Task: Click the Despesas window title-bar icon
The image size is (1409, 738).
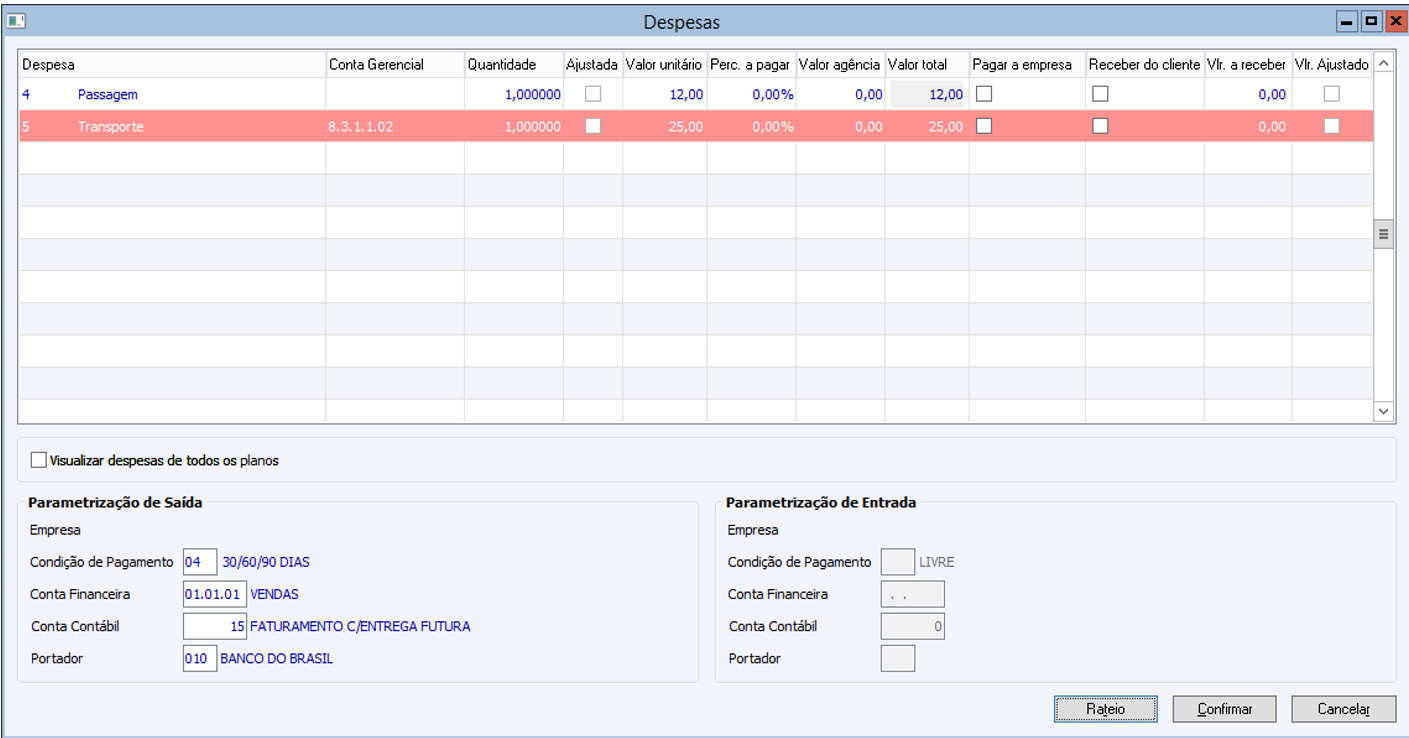Action: (x=16, y=21)
